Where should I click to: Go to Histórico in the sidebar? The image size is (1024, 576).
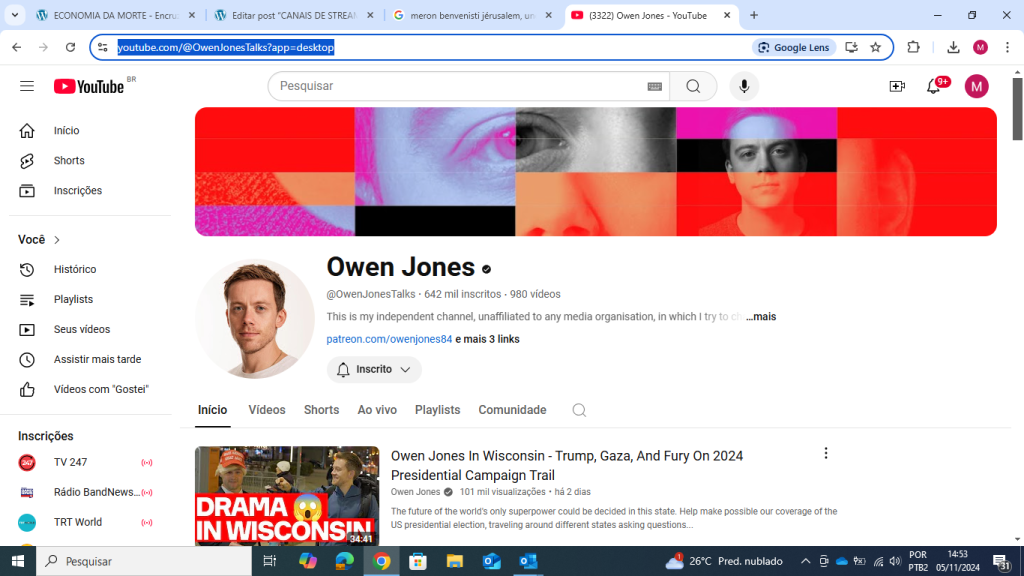click(x=75, y=269)
